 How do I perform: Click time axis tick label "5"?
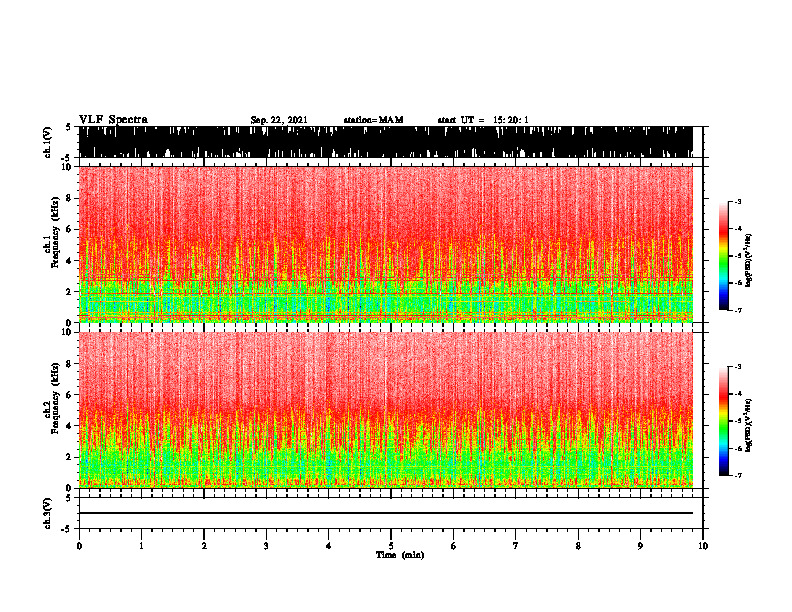(x=391, y=546)
